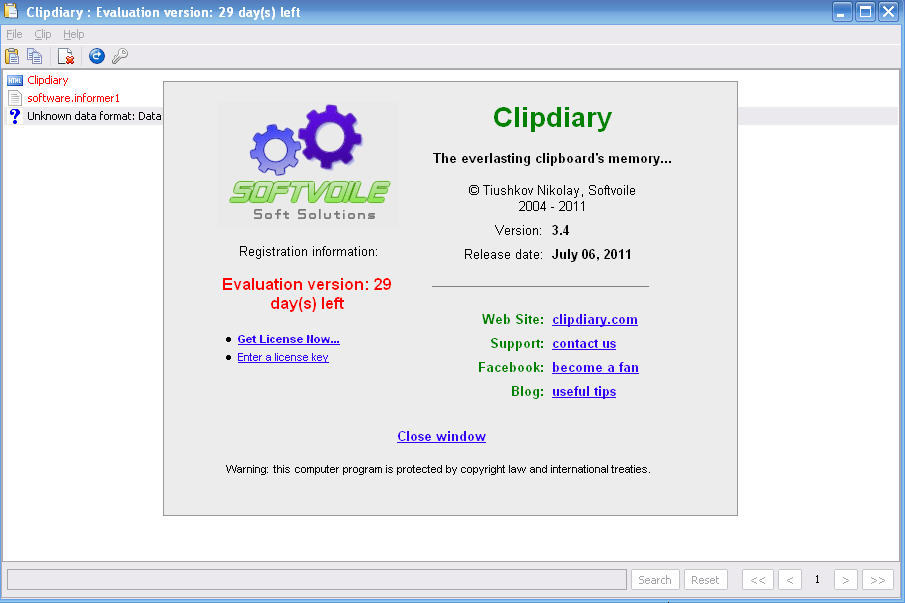The height and width of the screenshot is (603, 905).
Task: Click the Delete clip icon with red X
Action: pyautogui.click(x=65, y=56)
